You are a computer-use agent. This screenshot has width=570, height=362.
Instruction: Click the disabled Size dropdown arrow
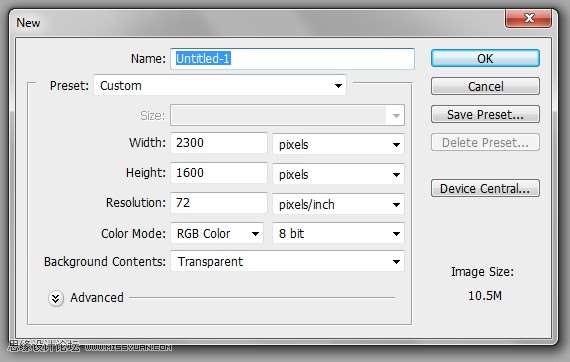click(x=396, y=116)
